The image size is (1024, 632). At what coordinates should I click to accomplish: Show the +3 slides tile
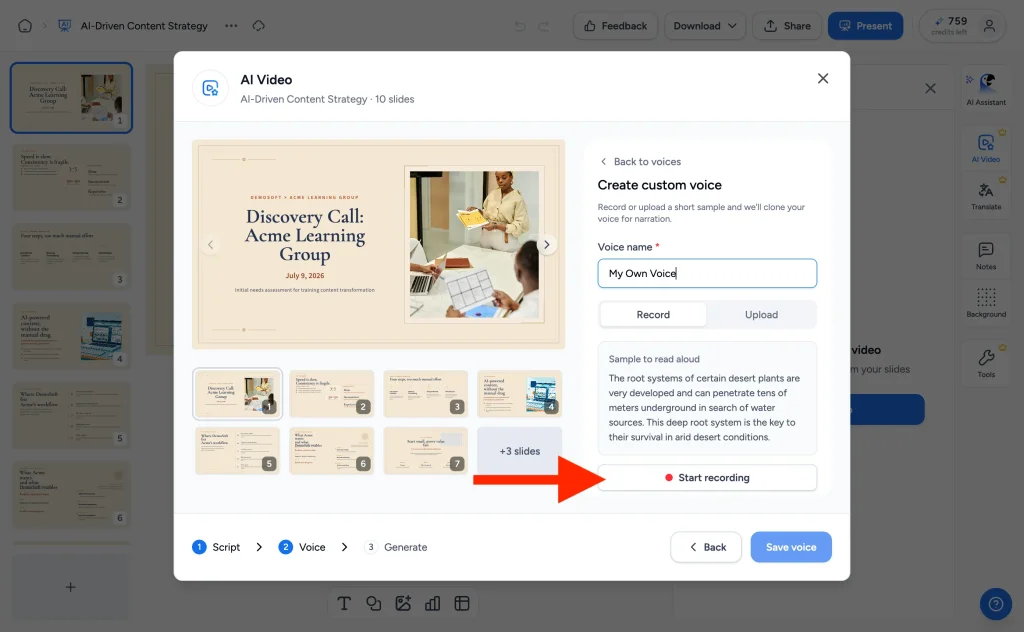tap(520, 451)
